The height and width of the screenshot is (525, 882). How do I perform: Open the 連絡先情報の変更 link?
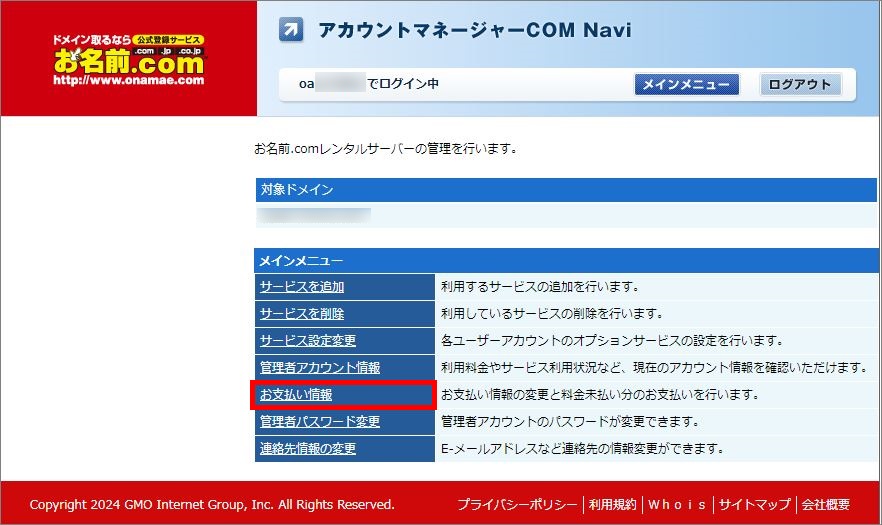pos(308,449)
